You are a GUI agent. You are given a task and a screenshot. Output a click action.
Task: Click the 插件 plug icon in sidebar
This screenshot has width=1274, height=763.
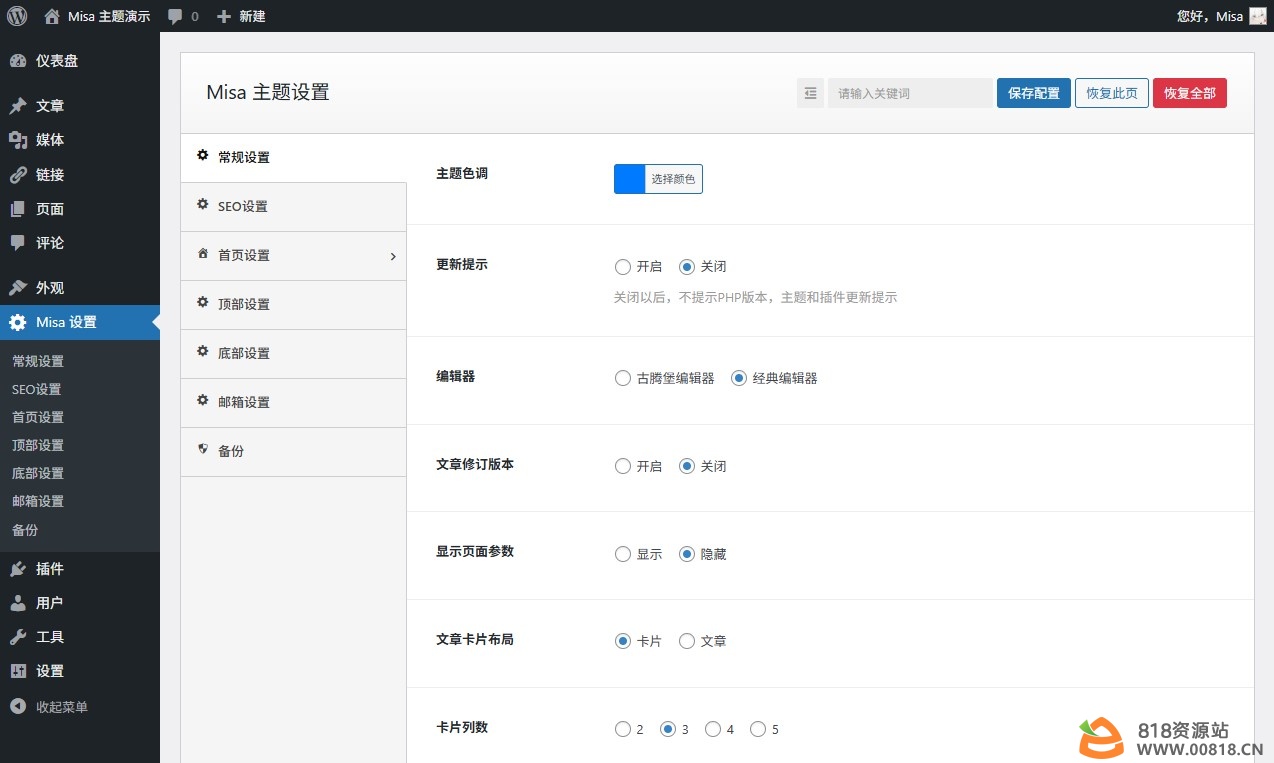18,569
